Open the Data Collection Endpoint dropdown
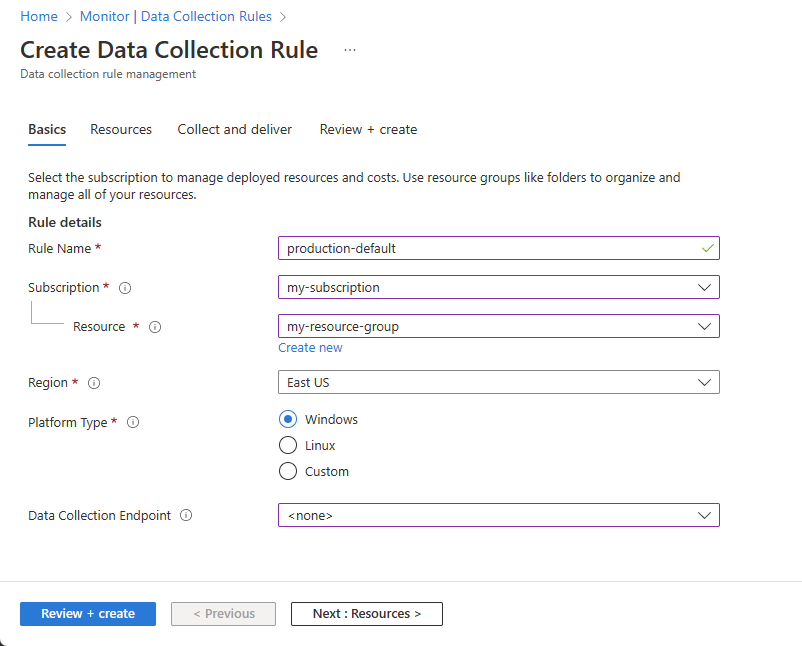This screenshot has height=646, width=802. pyautogui.click(x=498, y=516)
